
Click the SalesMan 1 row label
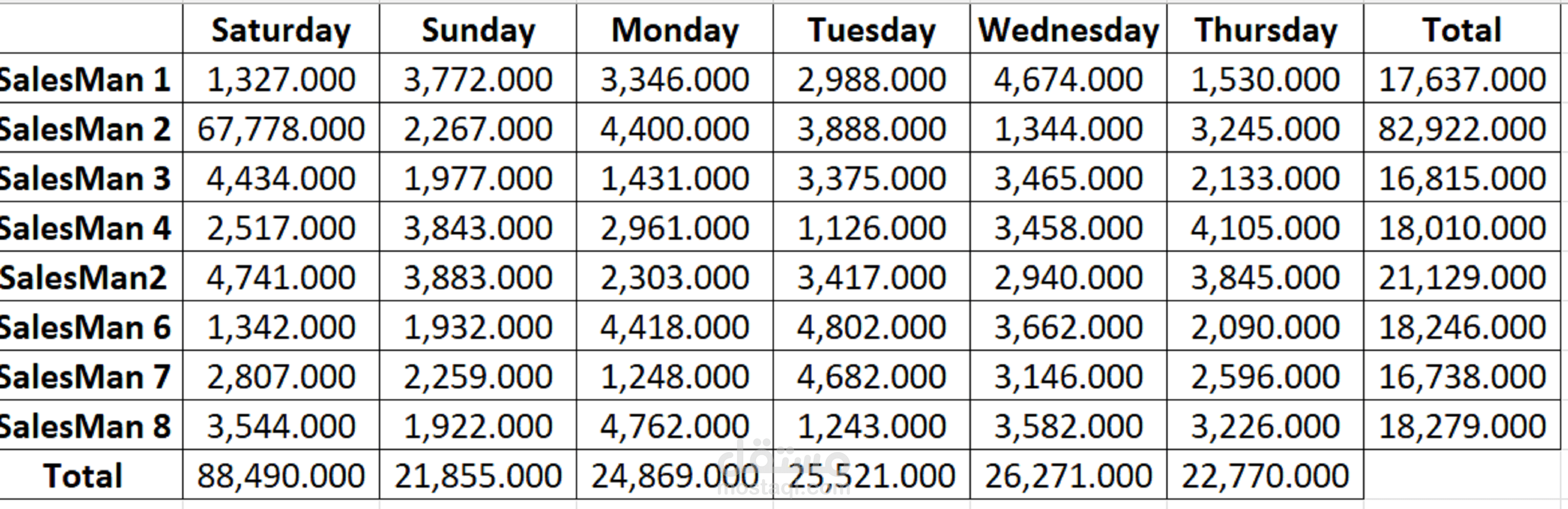pos(86,79)
